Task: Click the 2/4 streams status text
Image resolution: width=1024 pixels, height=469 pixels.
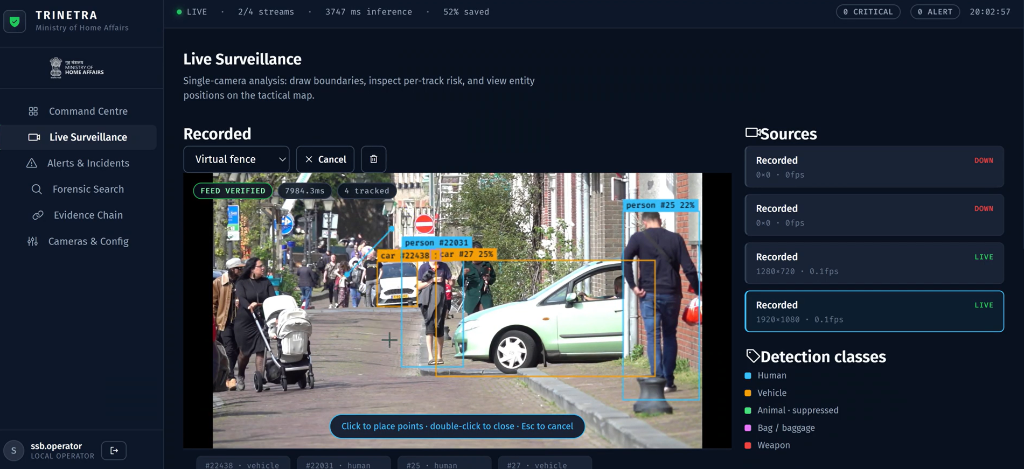Action: [x=266, y=12]
